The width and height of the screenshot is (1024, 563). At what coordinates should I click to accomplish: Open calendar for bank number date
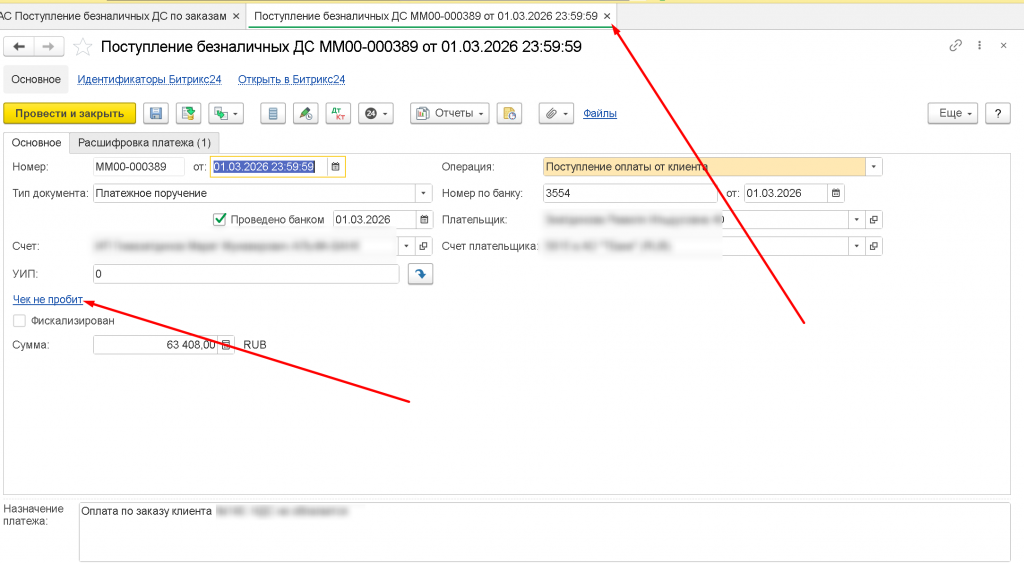[836, 193]
